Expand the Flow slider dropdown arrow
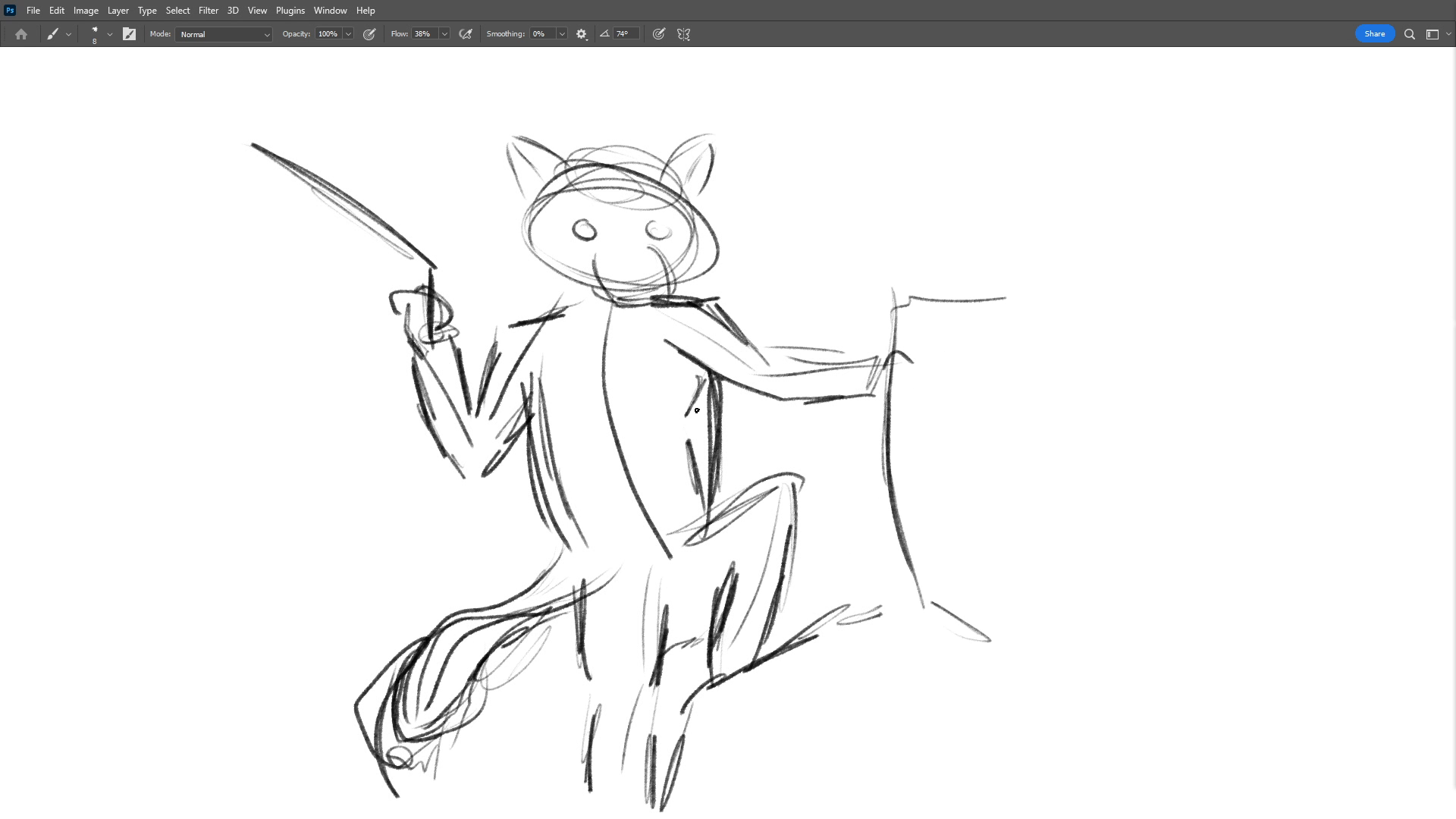1456x819 pixels. click(x=444, y=34)
